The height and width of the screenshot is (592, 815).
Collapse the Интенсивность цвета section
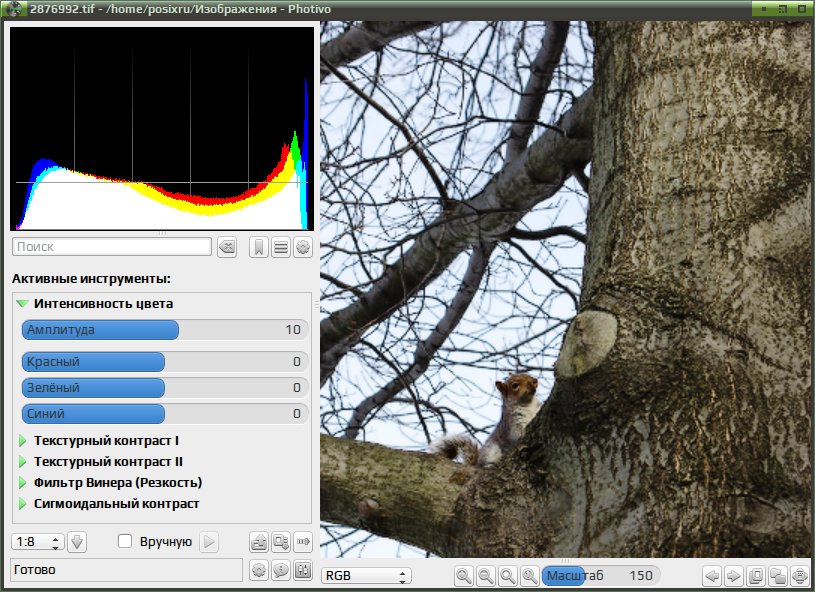(x=22, y=304)
